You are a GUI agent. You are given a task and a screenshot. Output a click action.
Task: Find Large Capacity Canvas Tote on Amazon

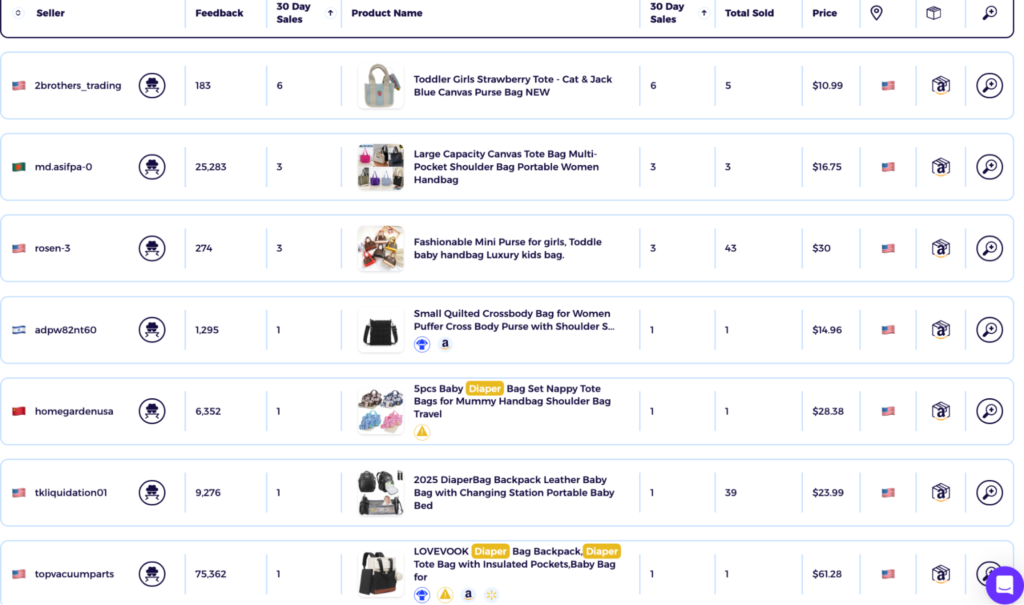point(940,167)
